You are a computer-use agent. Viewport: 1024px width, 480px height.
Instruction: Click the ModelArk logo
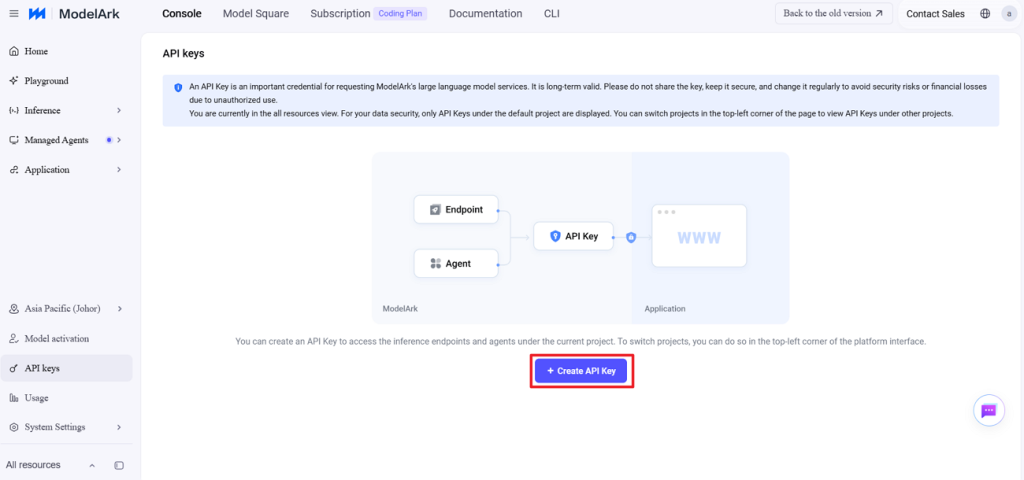(x=74, y=14)
